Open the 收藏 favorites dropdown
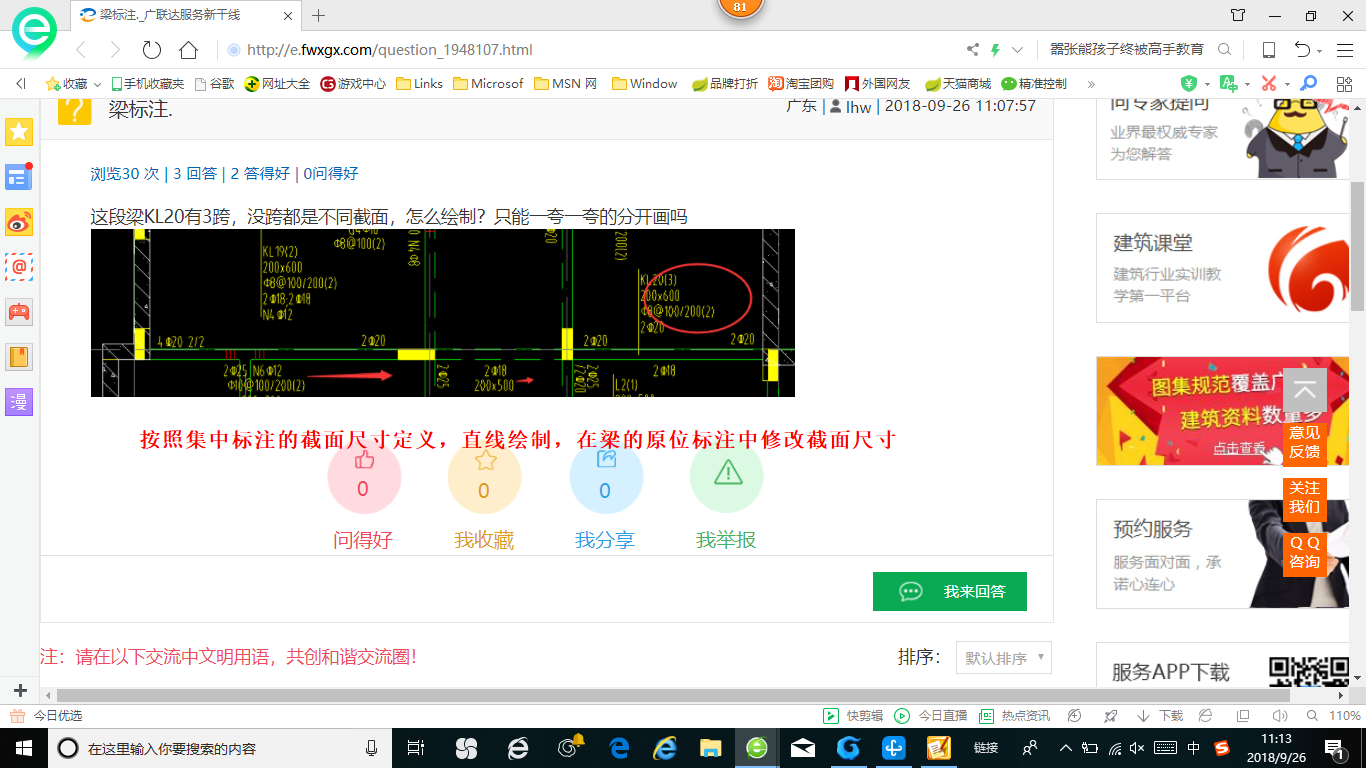 tap(73, 84)
